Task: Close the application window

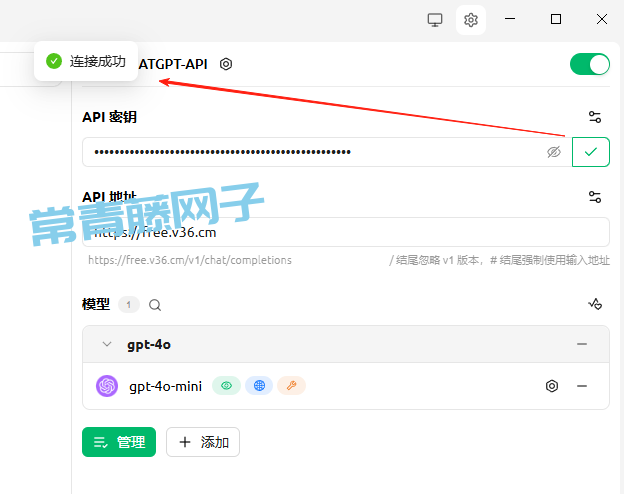Action: pos(602,19)
